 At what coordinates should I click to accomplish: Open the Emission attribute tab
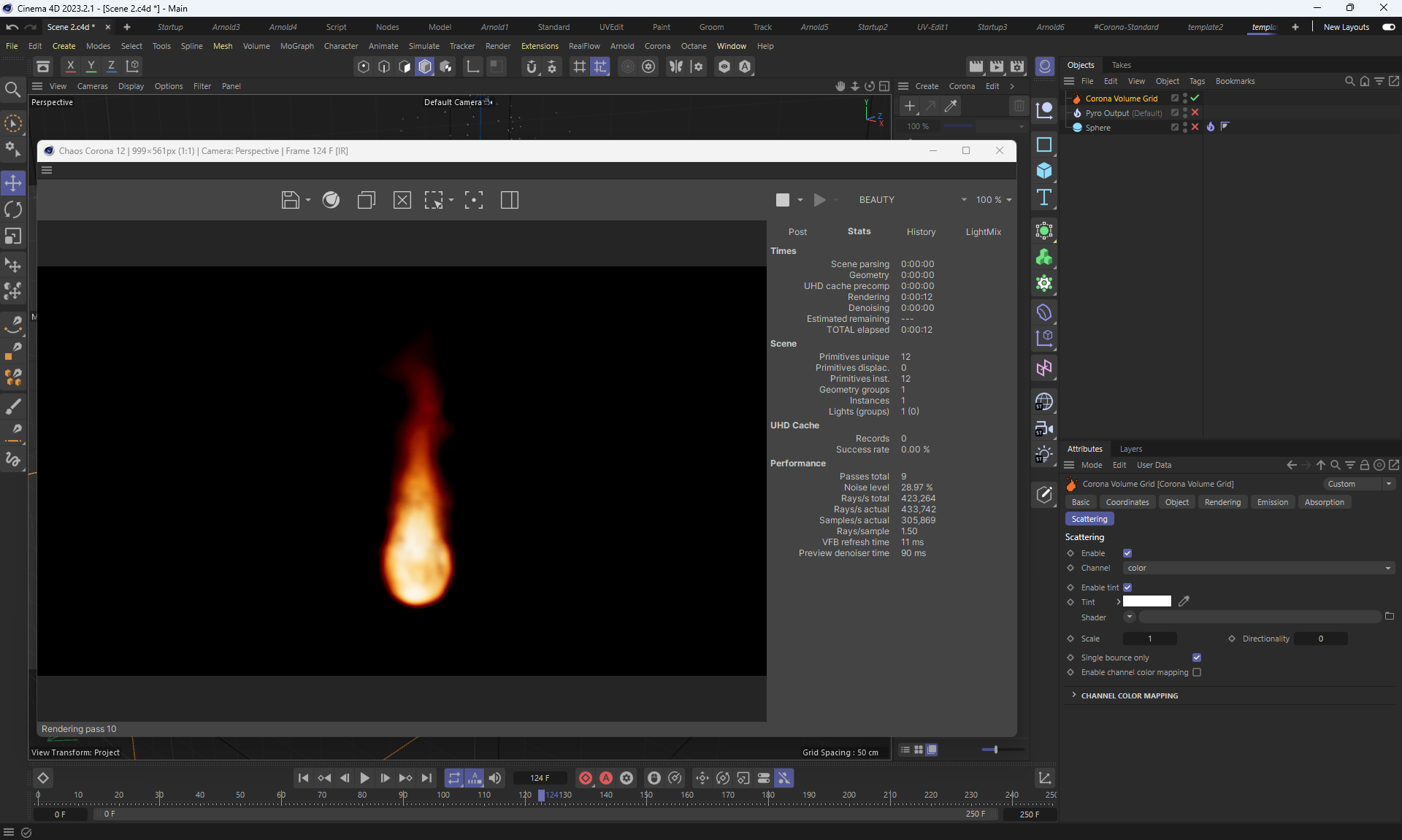tap(1272, 502)
